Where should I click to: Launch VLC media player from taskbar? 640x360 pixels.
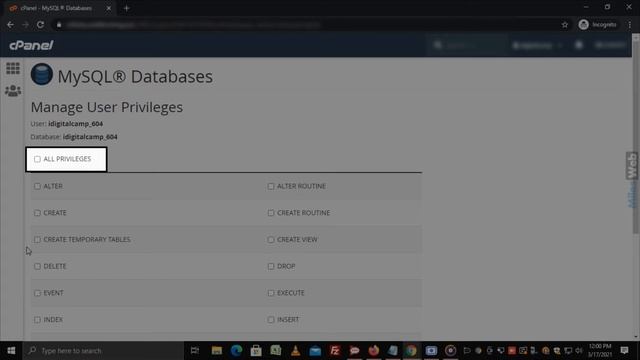pyautogui.click(x=296, y=351)
